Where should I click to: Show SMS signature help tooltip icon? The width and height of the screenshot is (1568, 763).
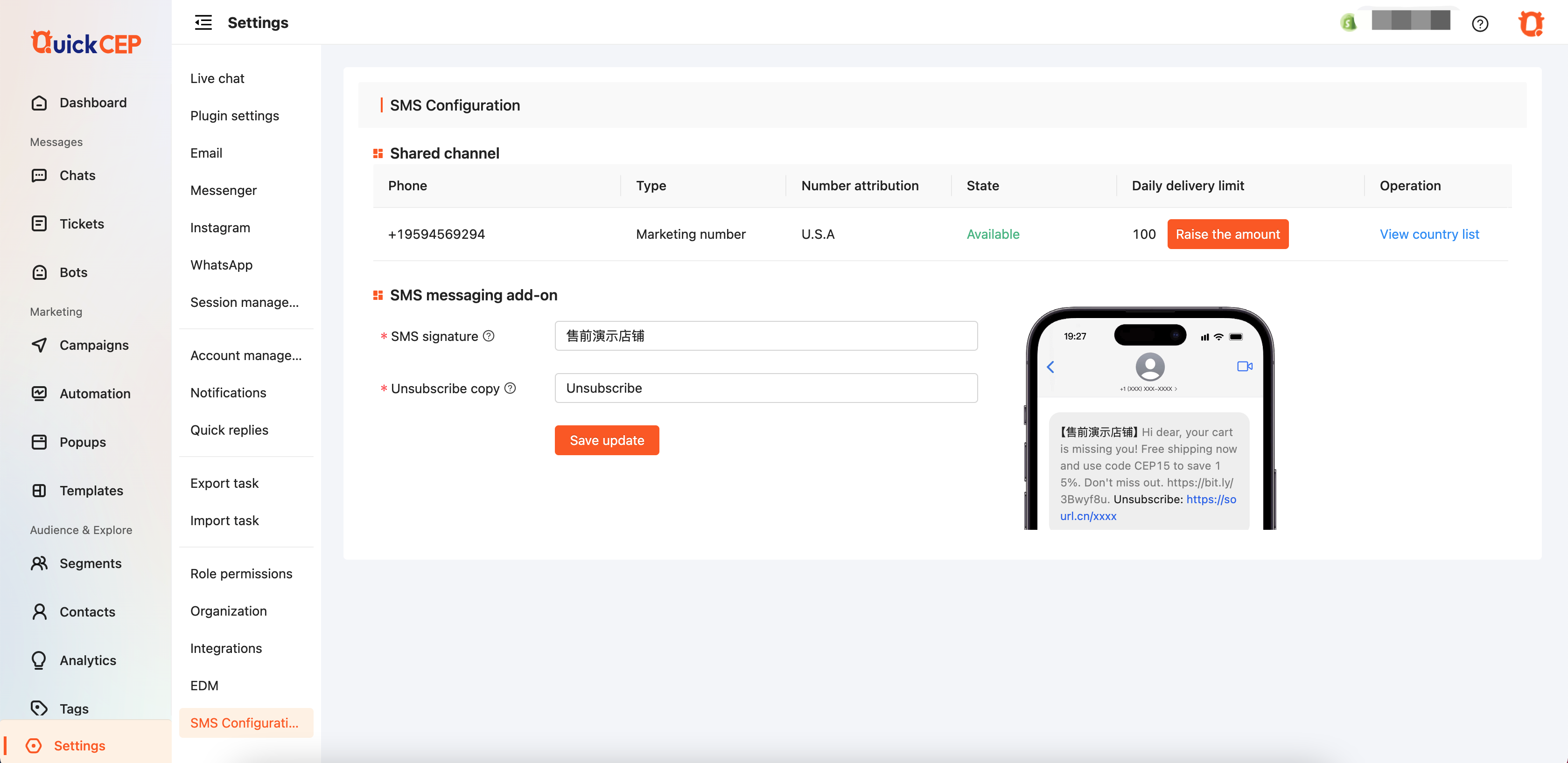pos(489,336)
